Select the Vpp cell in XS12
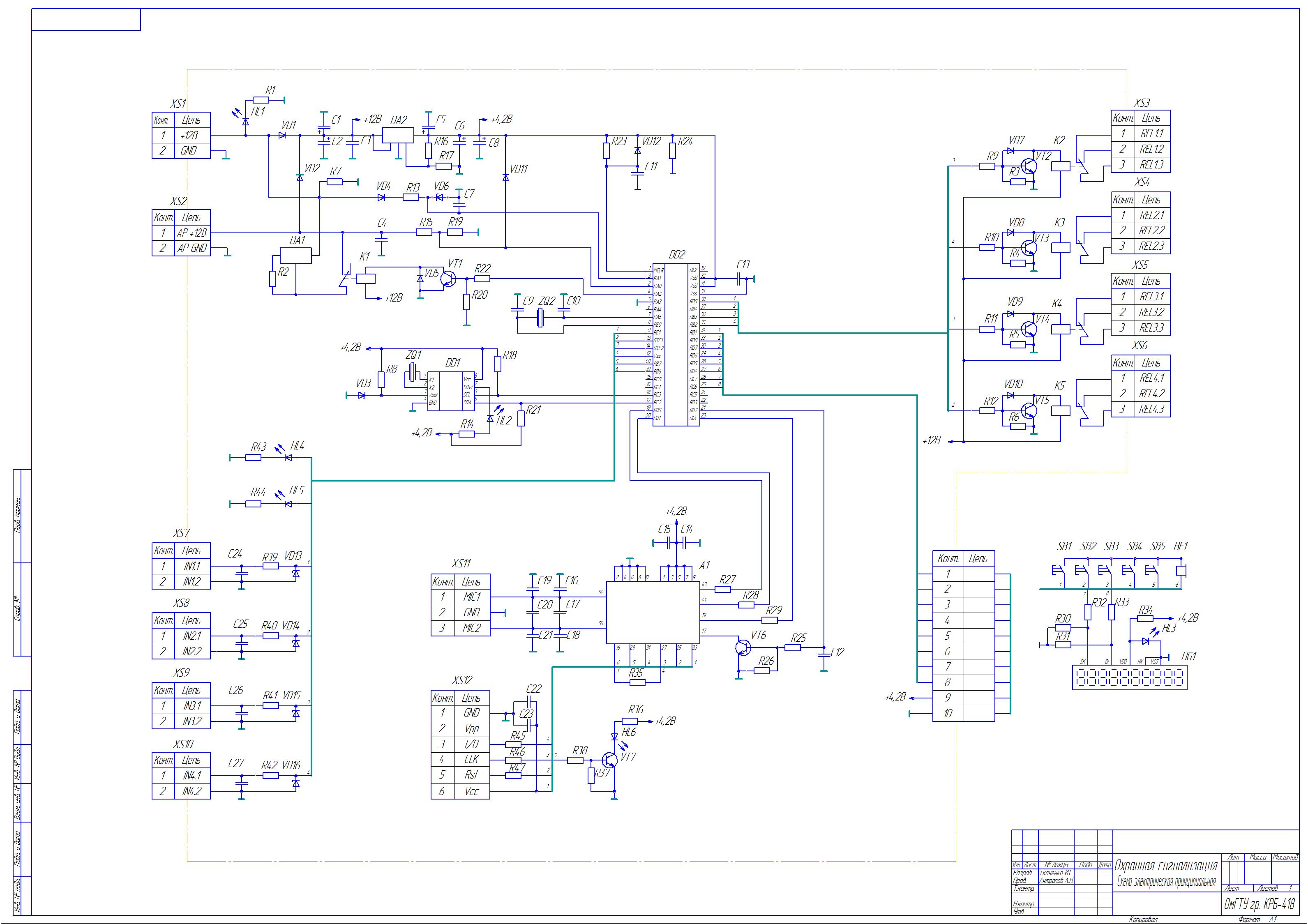This screenshot has width=1308, height=924. pyautogui.click(x=472, y=728)
